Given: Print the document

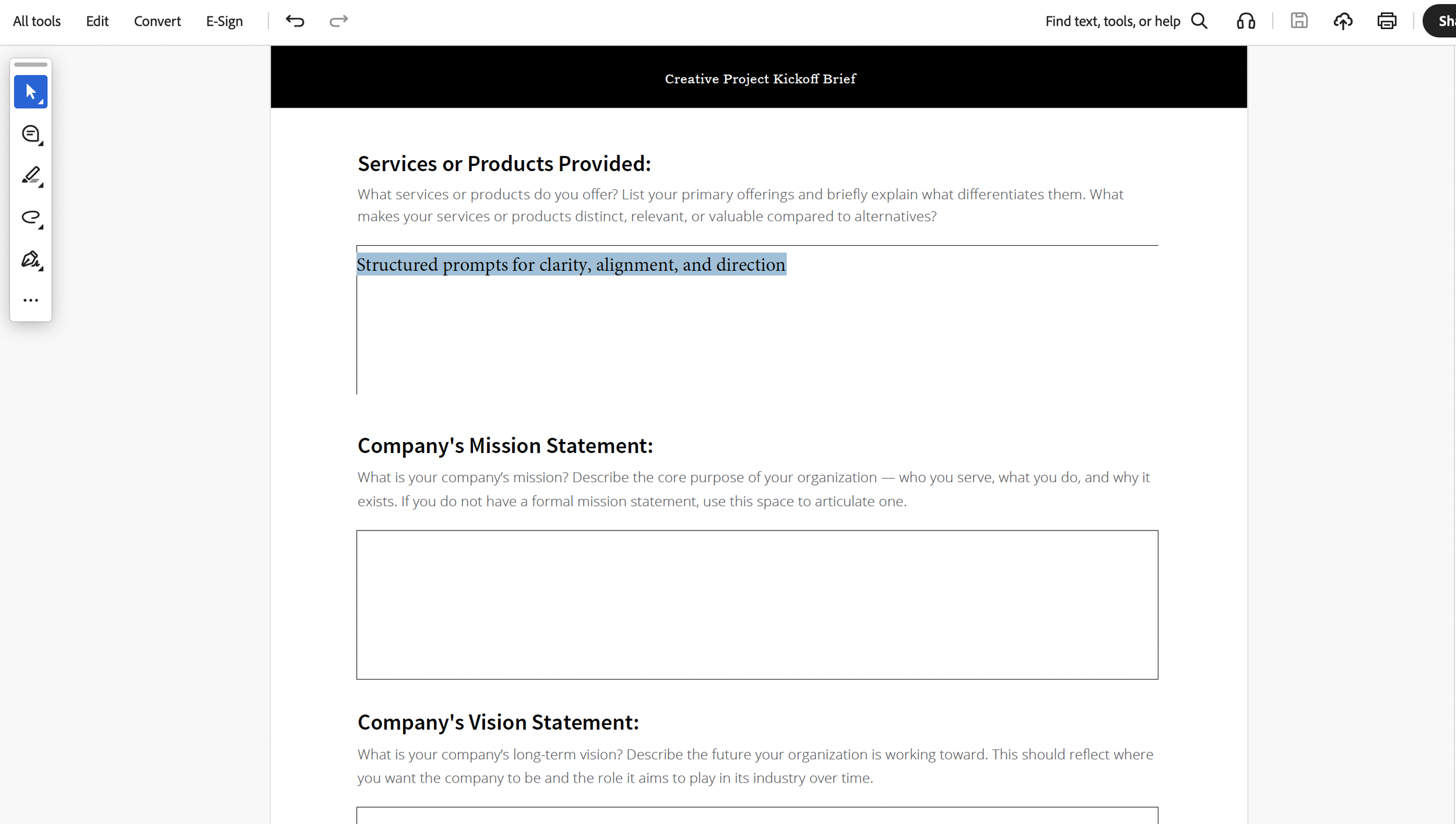Looking at the screenshot, I should pyautogui.click(x=1387, y=22).
